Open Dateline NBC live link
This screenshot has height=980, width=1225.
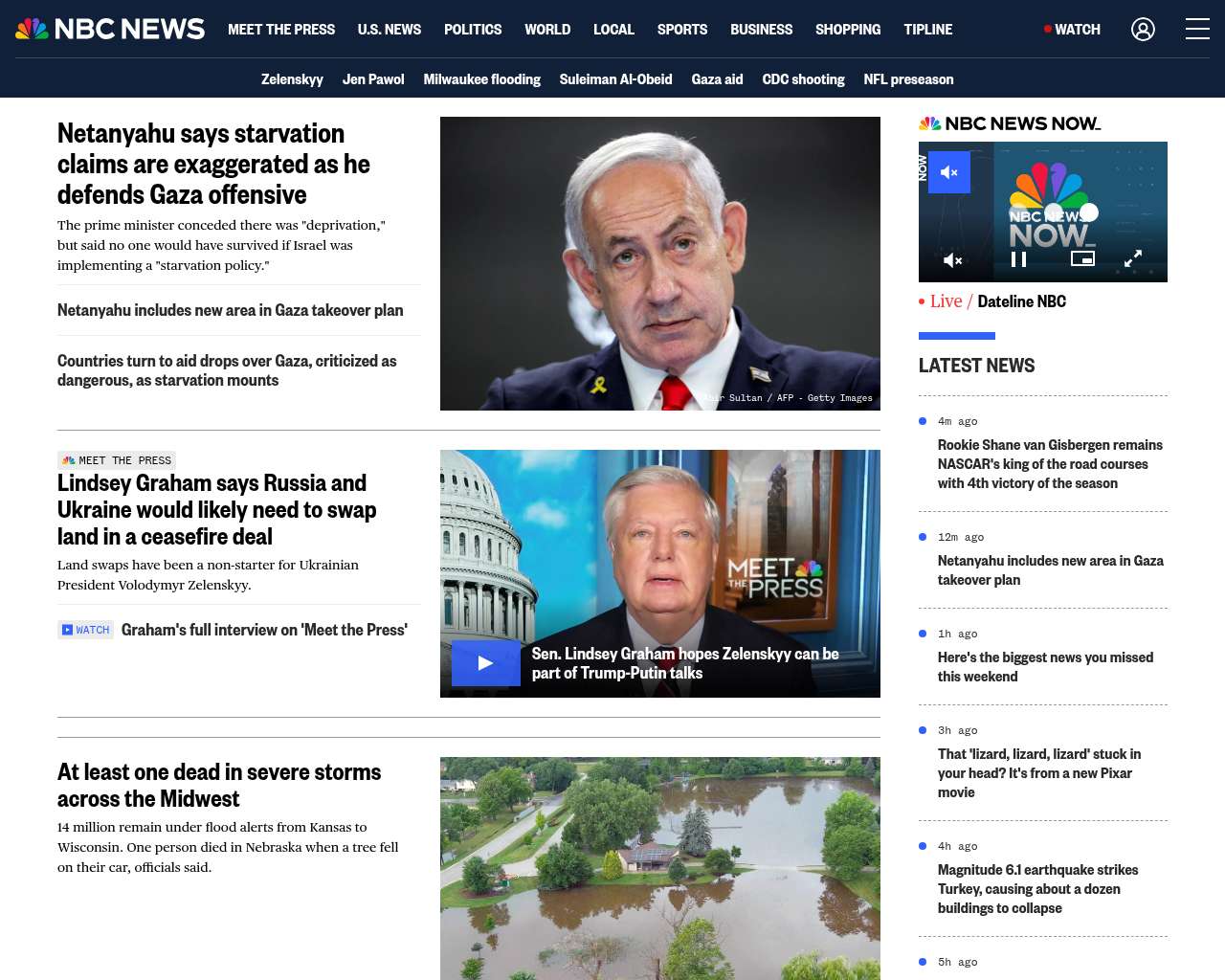pyautogui.click(x=1022, y=301)
